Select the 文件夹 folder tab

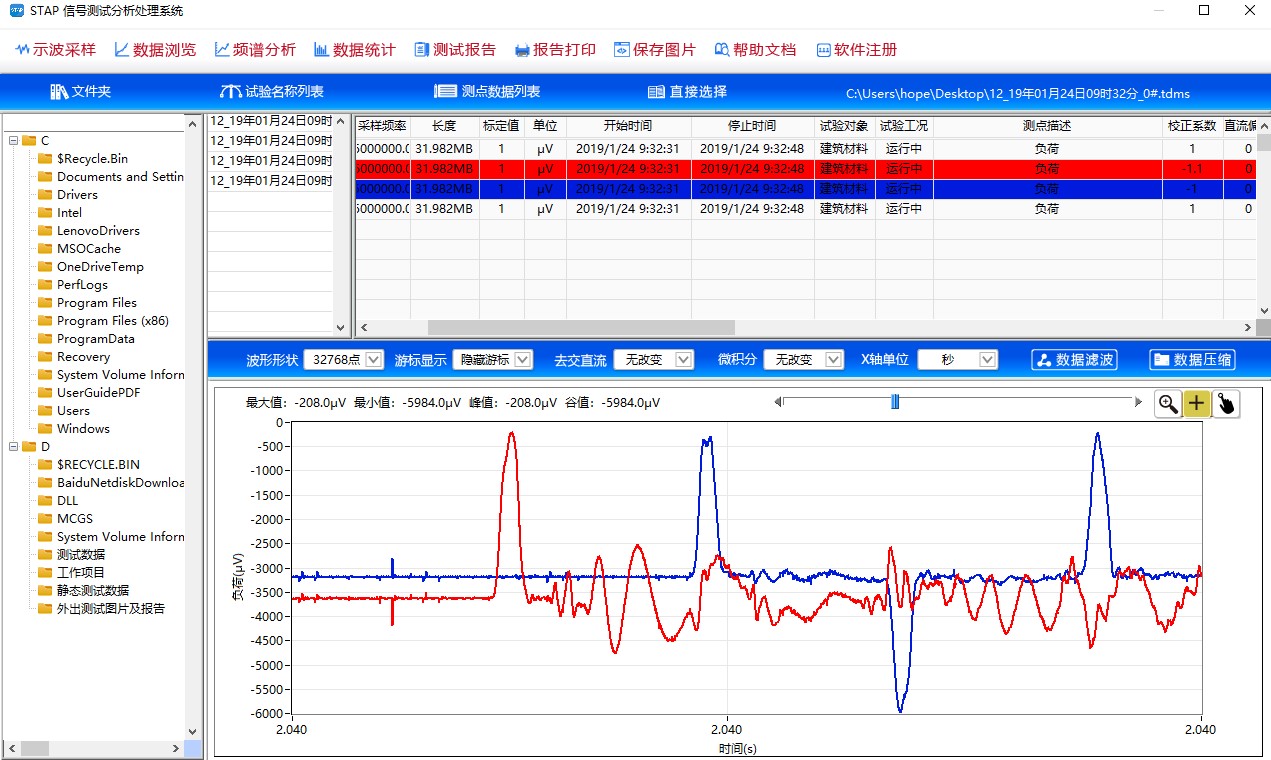click(80, 91)
